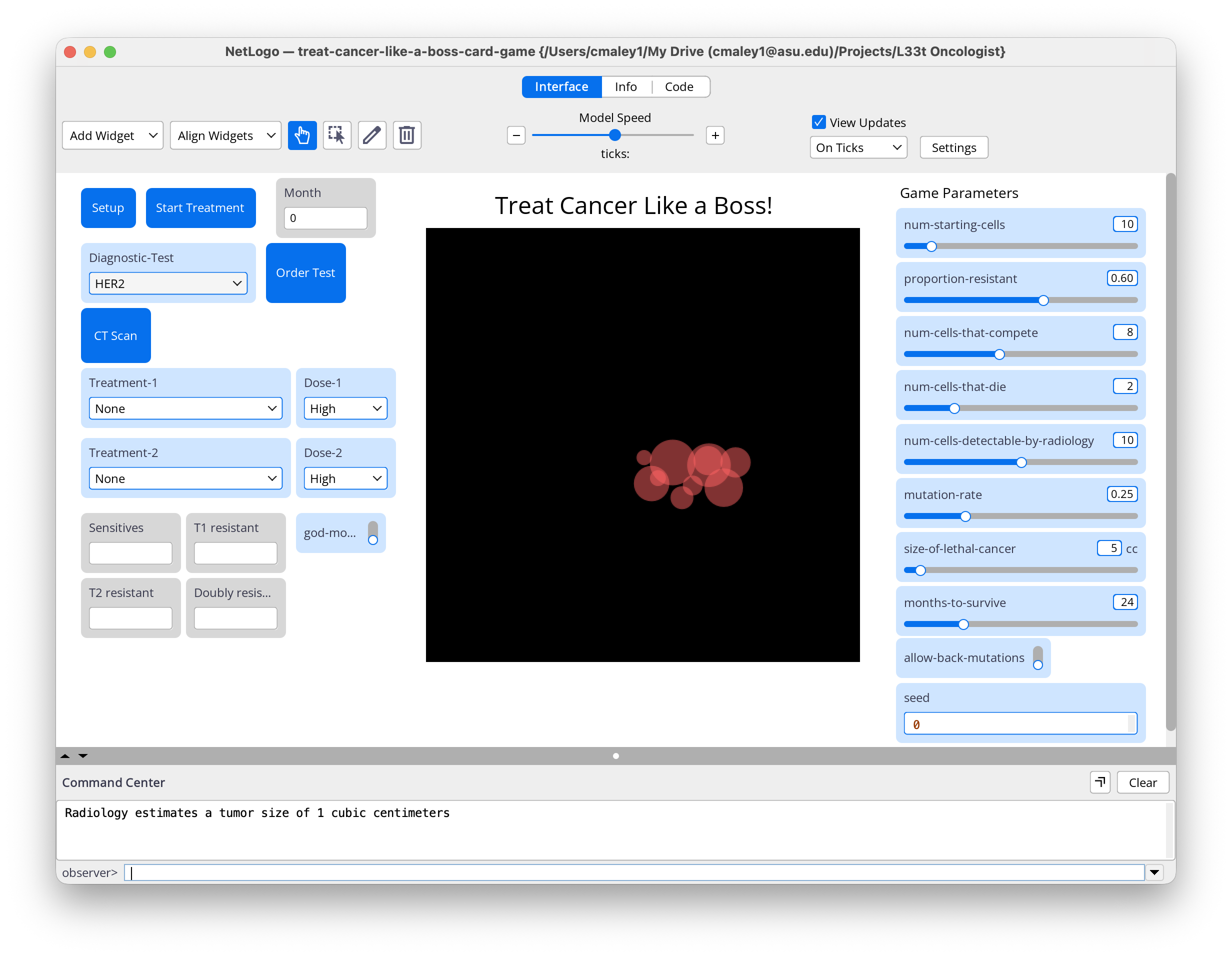
Task: Collapse the Command Center with the down arrow
Action: coord(82,756)
